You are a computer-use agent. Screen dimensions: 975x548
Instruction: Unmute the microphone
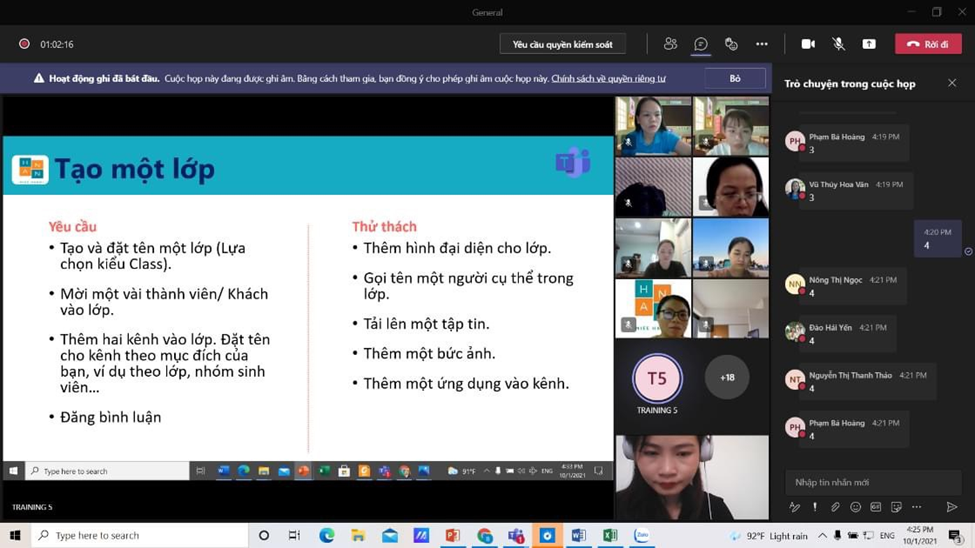pos(838,44)
